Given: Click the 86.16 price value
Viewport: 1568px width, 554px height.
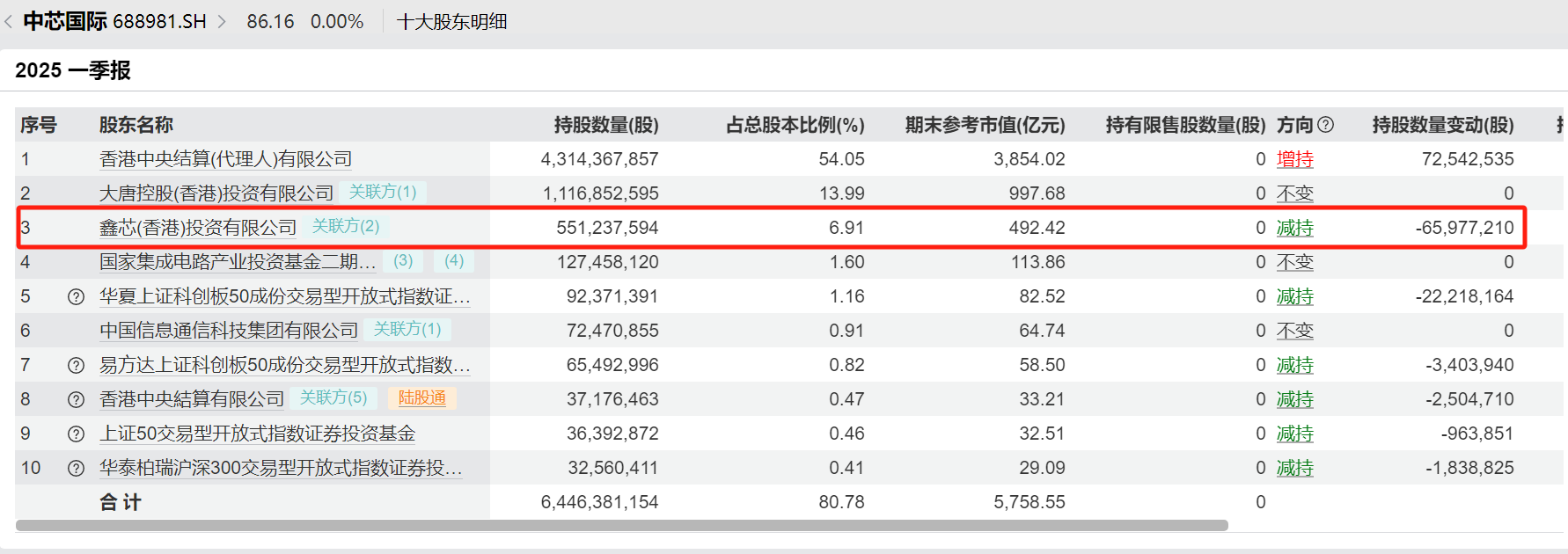Looking at the screenshot, I should (x=270, y=22).
